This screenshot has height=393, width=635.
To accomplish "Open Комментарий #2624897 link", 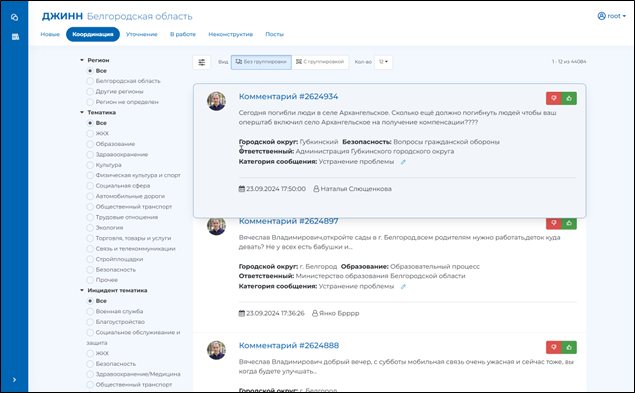I will click(288, 221).
